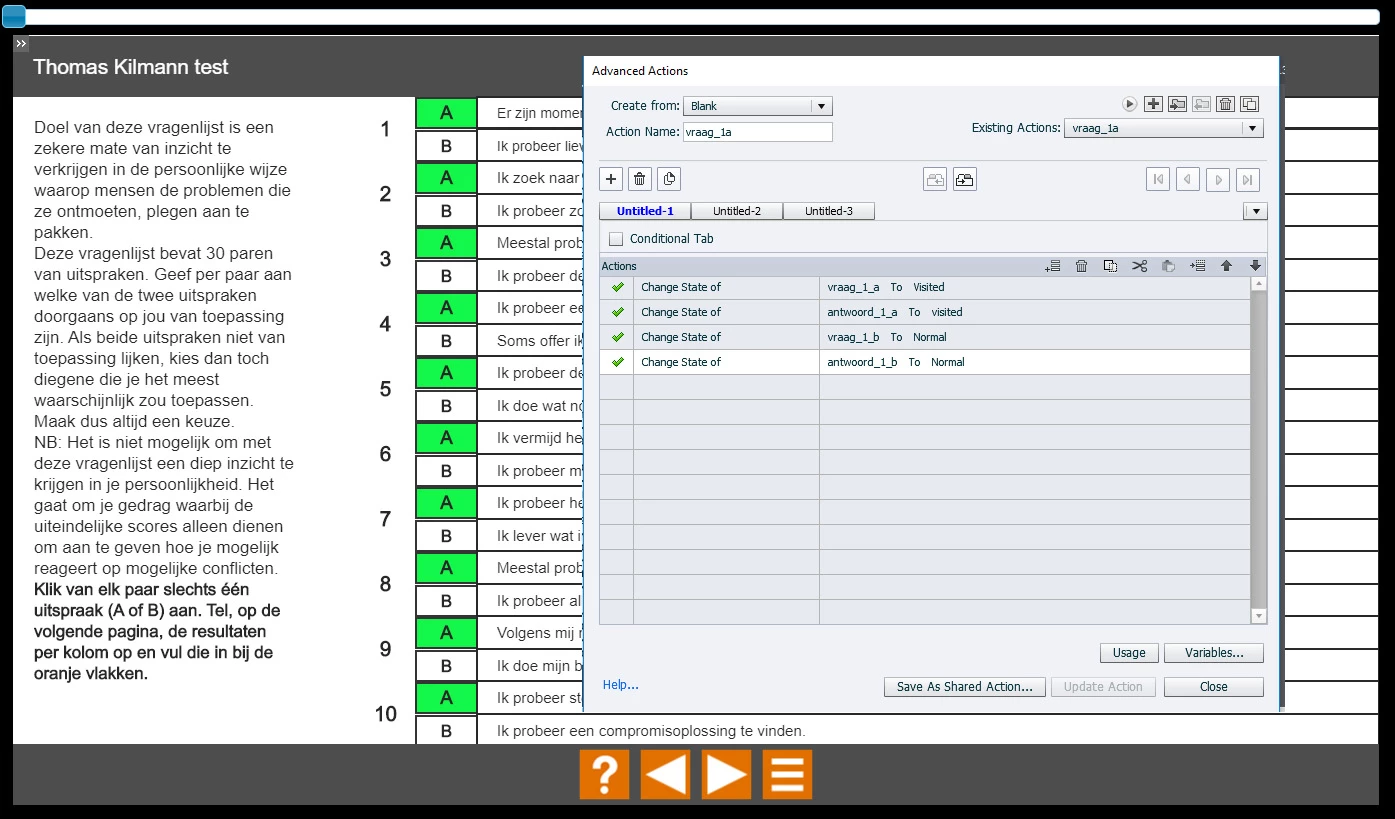Go to the previous decision tab icon
The width and height of the screenshot is (1395, 819).
[x=1188, y=179]
